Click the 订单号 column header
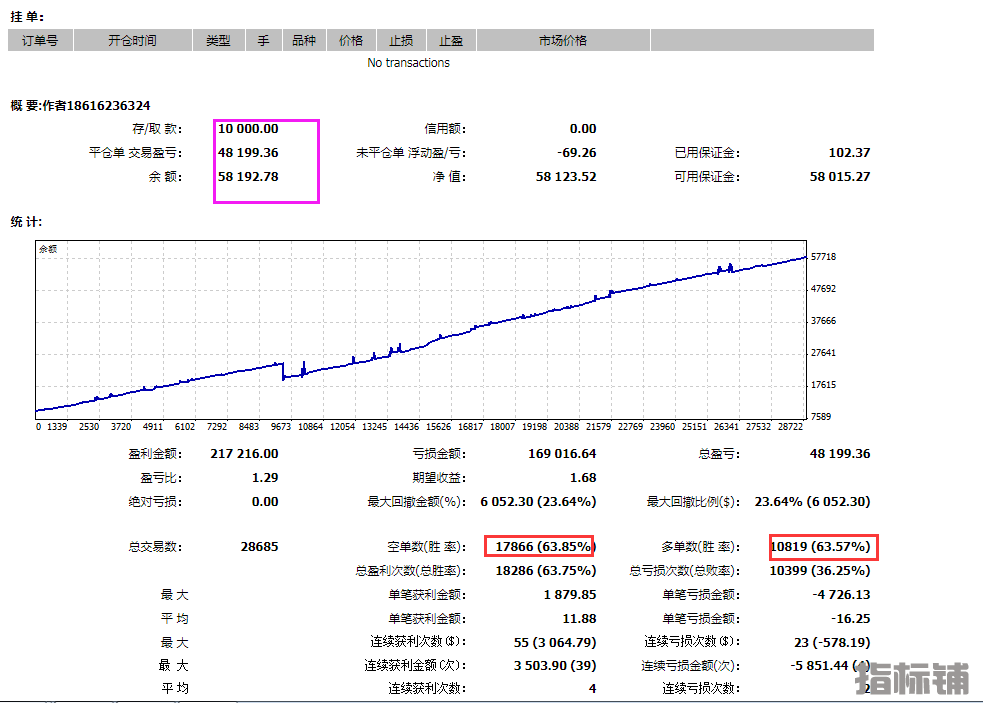The width and height of the screenshot is (983, 703). pos(40,41)
